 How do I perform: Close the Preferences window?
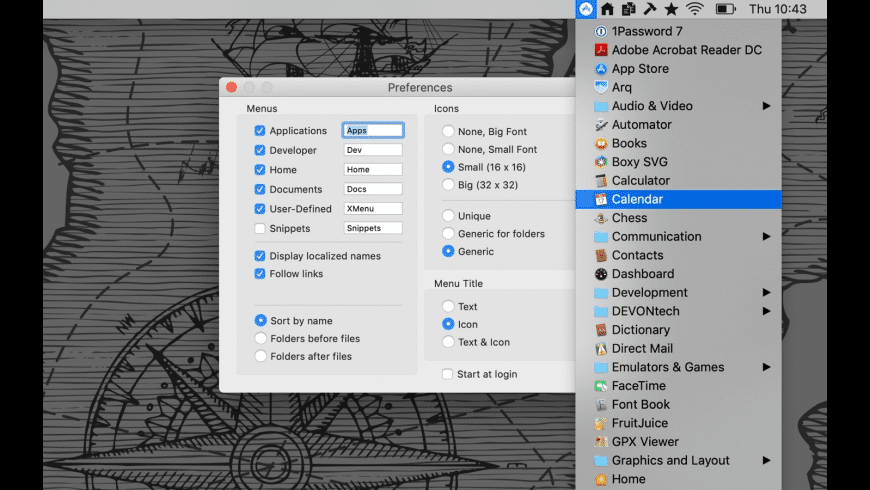(x=232, y=87)
